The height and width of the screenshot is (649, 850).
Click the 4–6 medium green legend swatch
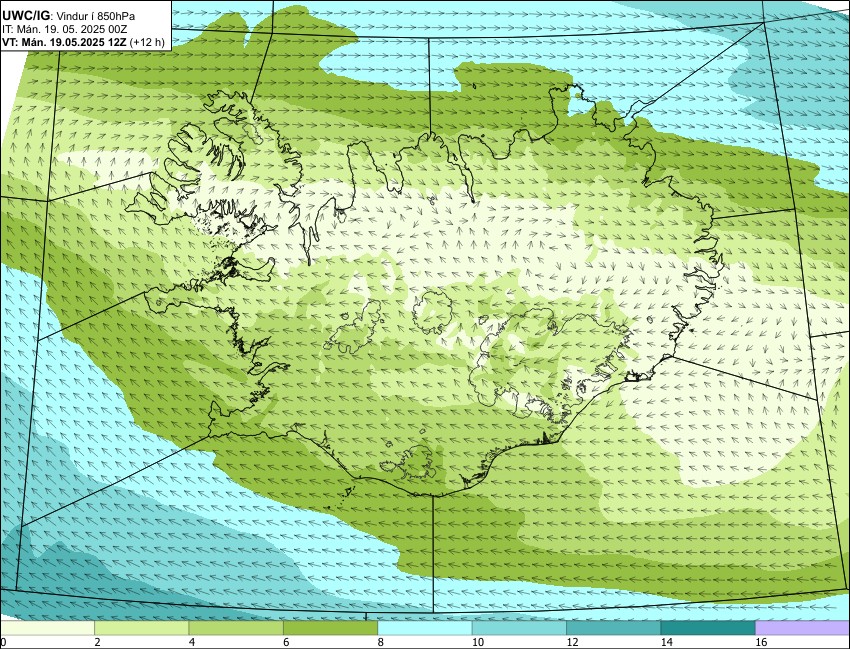tap(236, 628)
